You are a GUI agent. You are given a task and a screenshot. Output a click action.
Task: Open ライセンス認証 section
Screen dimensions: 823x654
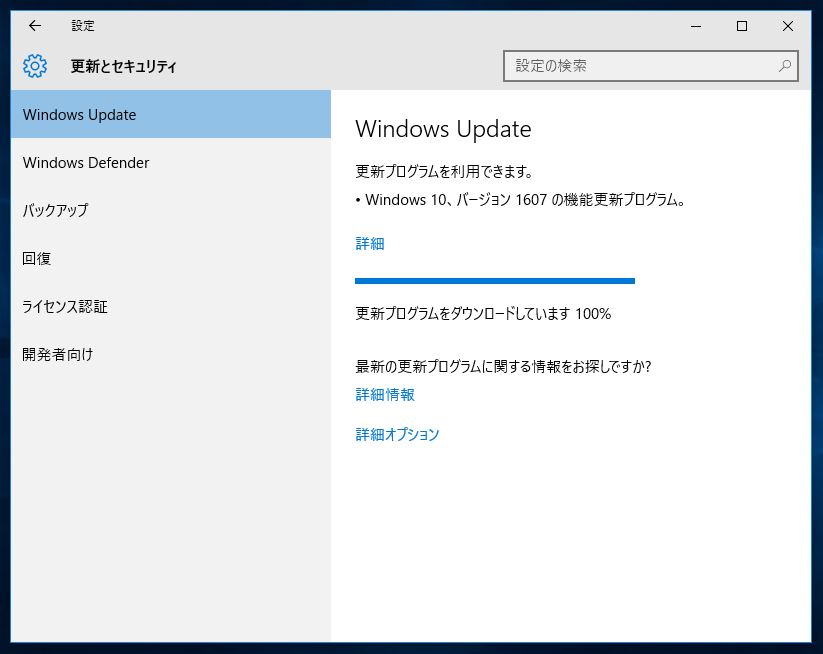171,307
